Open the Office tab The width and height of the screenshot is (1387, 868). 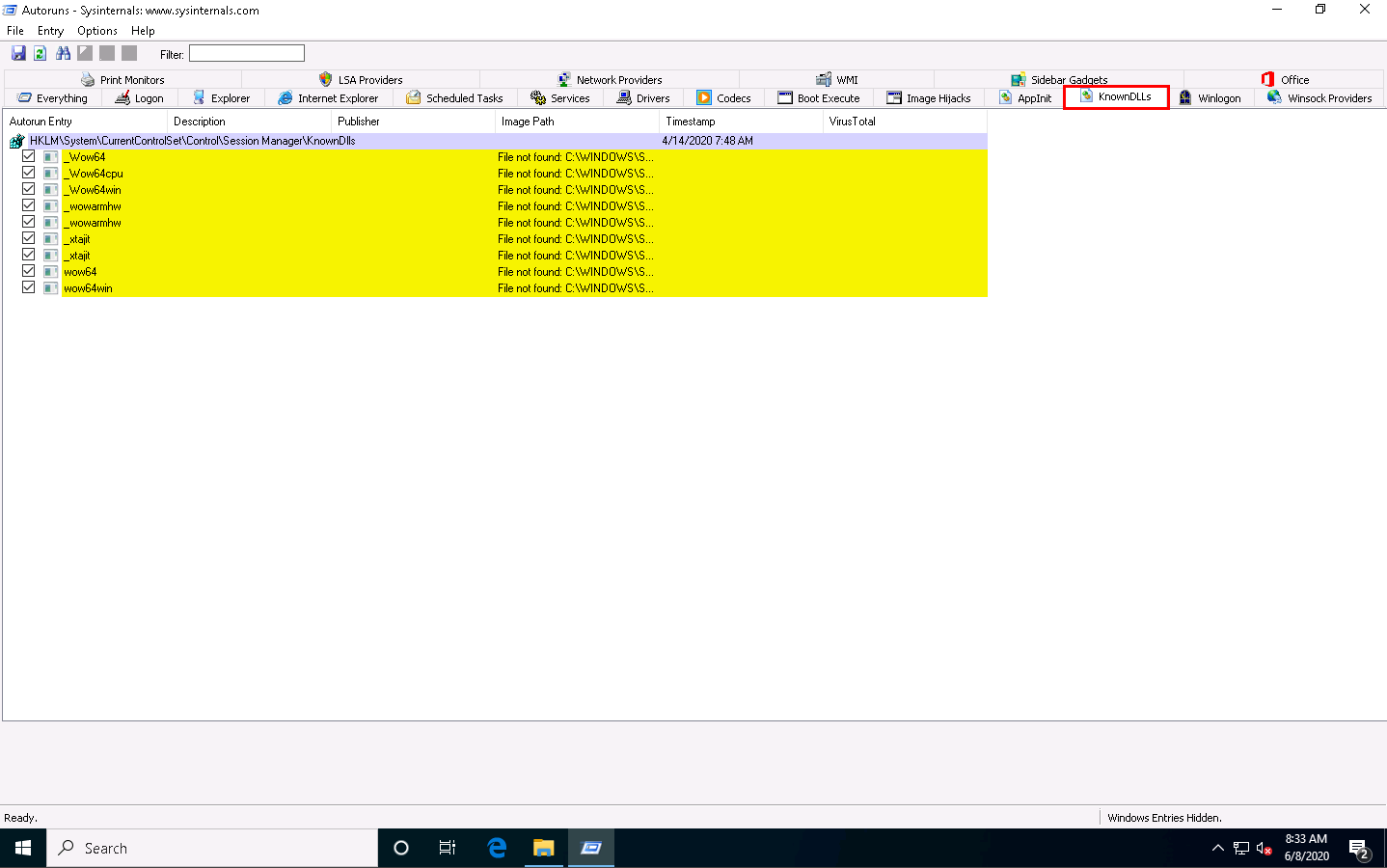[1285, 80]
